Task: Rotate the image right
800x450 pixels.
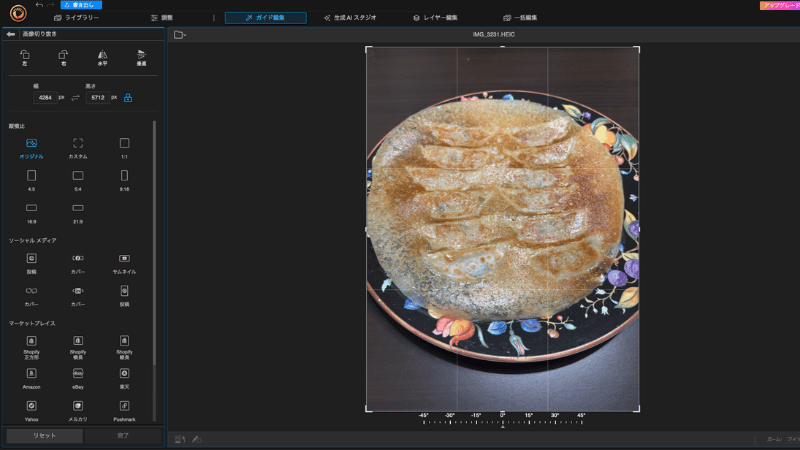Action: pyautogui.click(x=63, y=58)
